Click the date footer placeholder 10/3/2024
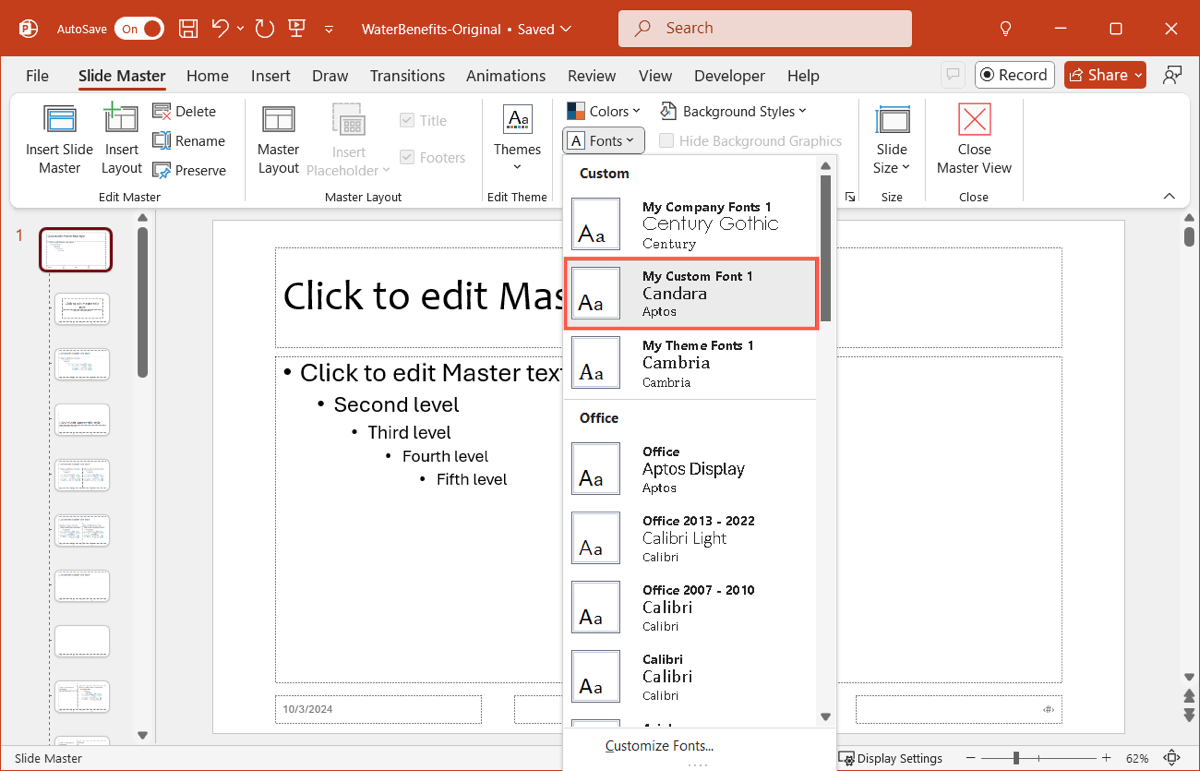 click(378, 709)
